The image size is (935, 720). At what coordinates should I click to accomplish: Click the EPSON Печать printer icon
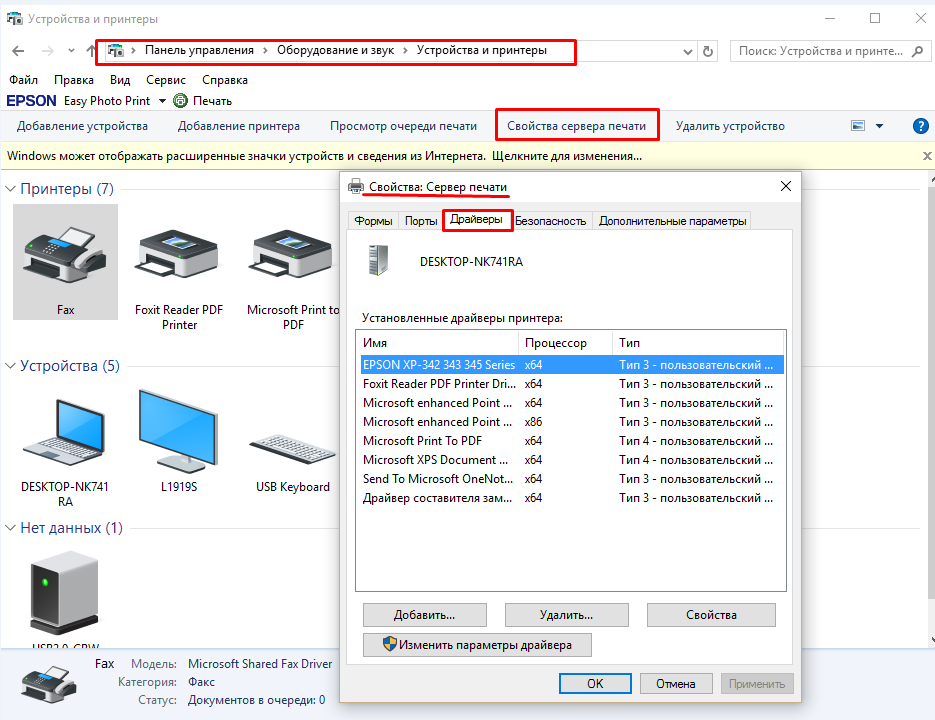[x=180, y=101]
